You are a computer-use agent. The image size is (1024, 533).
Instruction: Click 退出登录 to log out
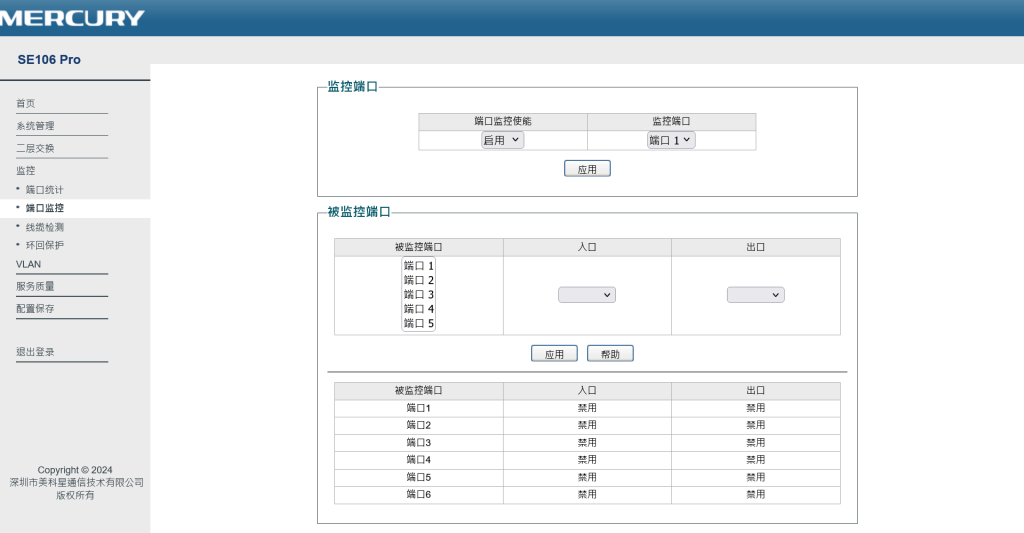tap(35, 351)
